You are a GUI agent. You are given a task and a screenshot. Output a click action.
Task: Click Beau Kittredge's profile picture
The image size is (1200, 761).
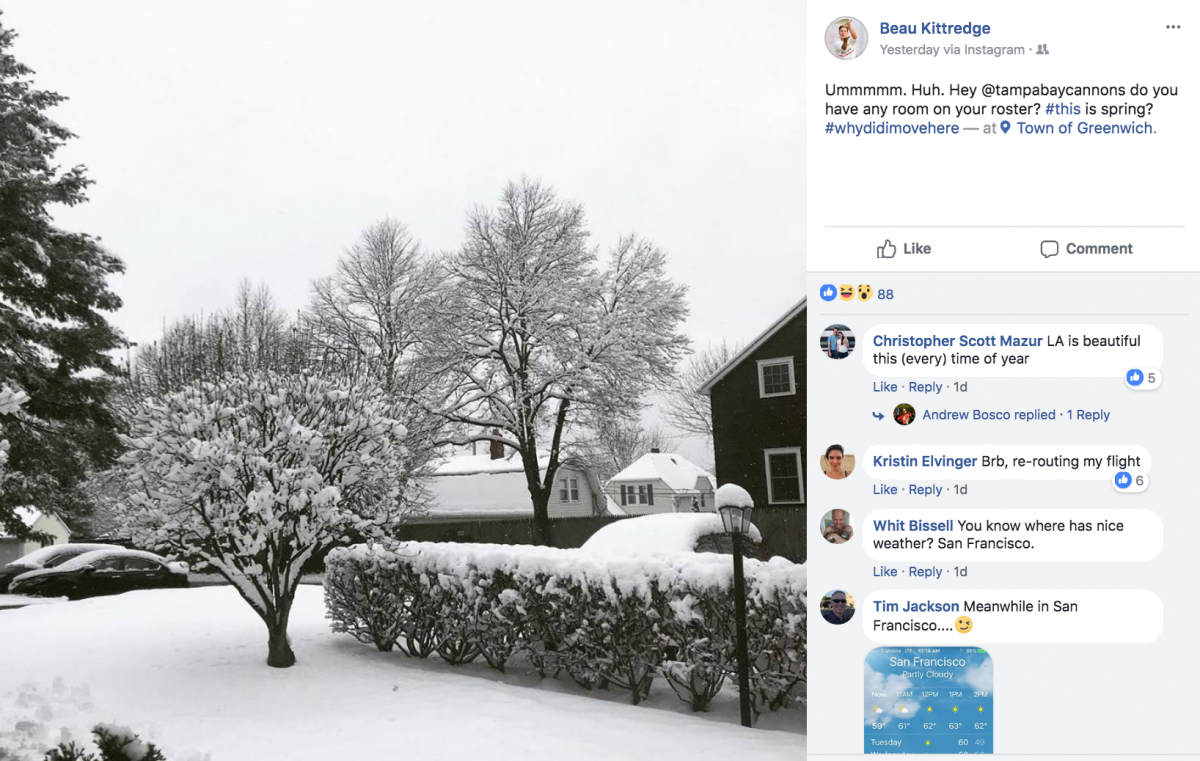846,38
